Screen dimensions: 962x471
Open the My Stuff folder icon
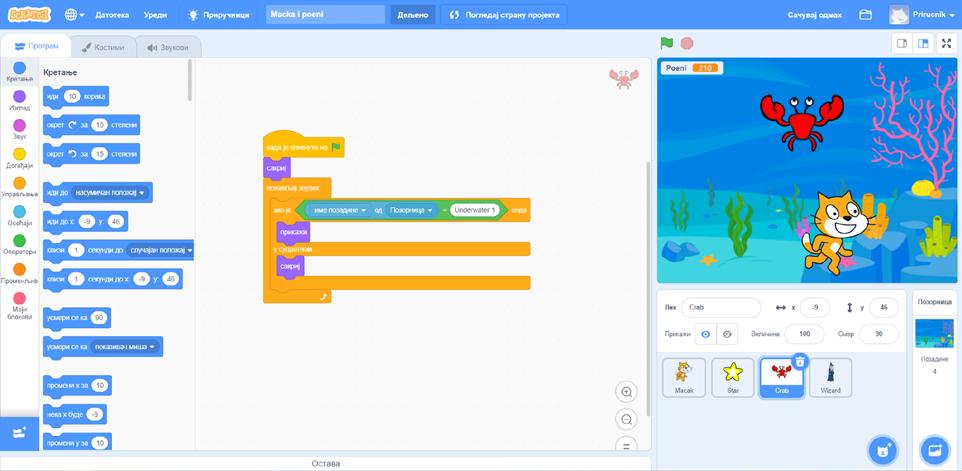pyautogui.click(x=865, y=15)
